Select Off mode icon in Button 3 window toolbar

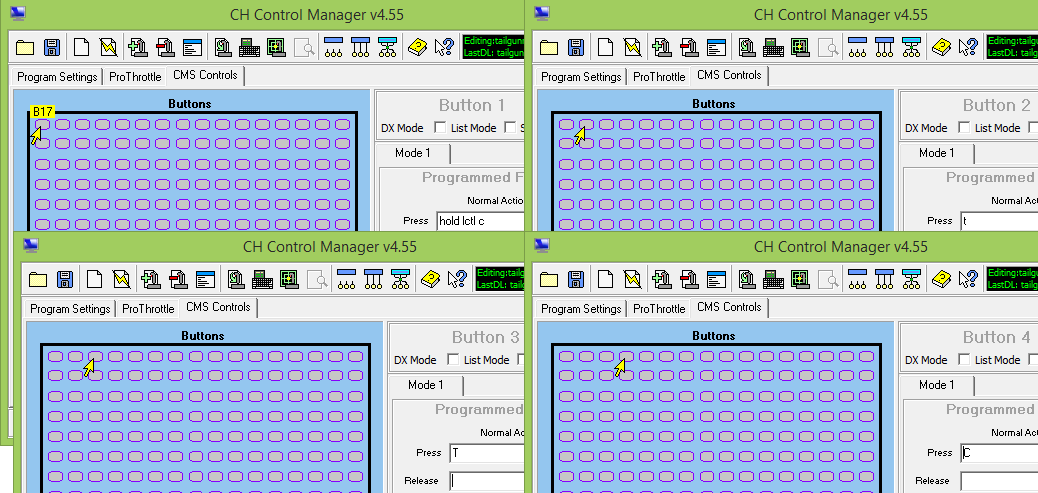pyautogui.click(x=346, y=279)
